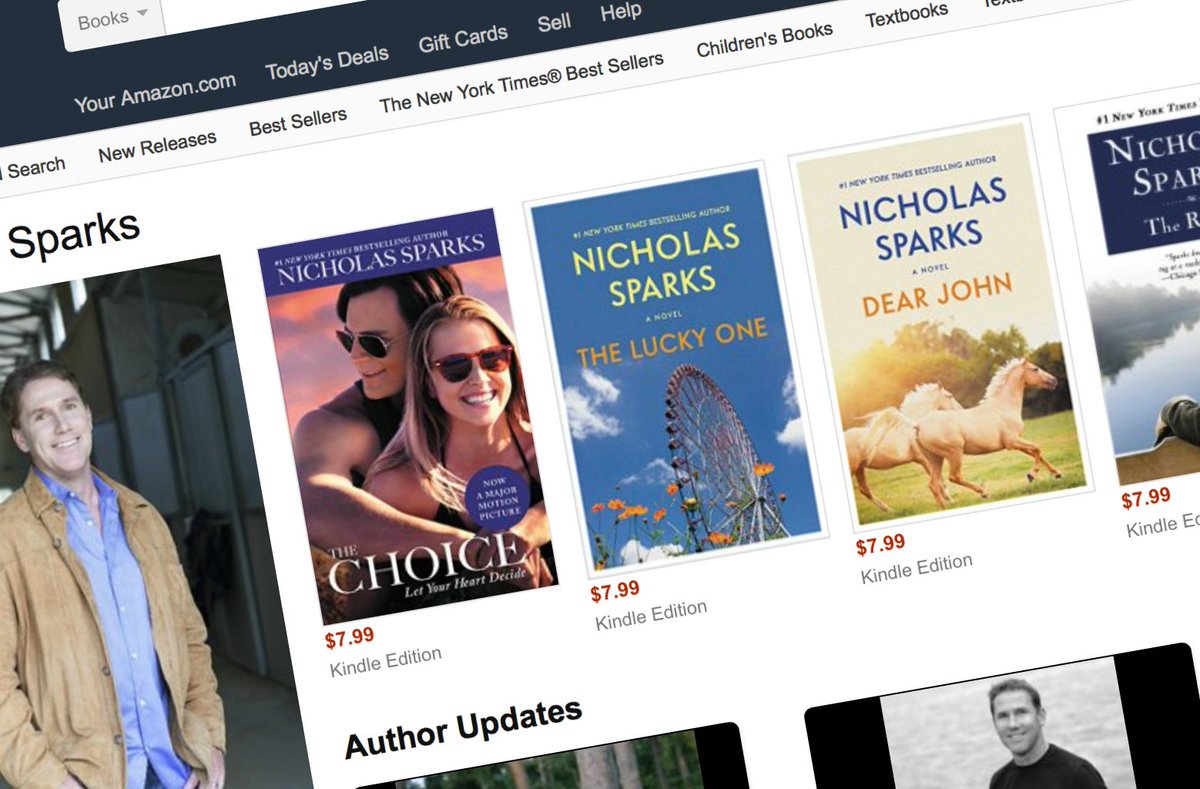
Task: Select the Sell menu item
Action: click(554, 22)
